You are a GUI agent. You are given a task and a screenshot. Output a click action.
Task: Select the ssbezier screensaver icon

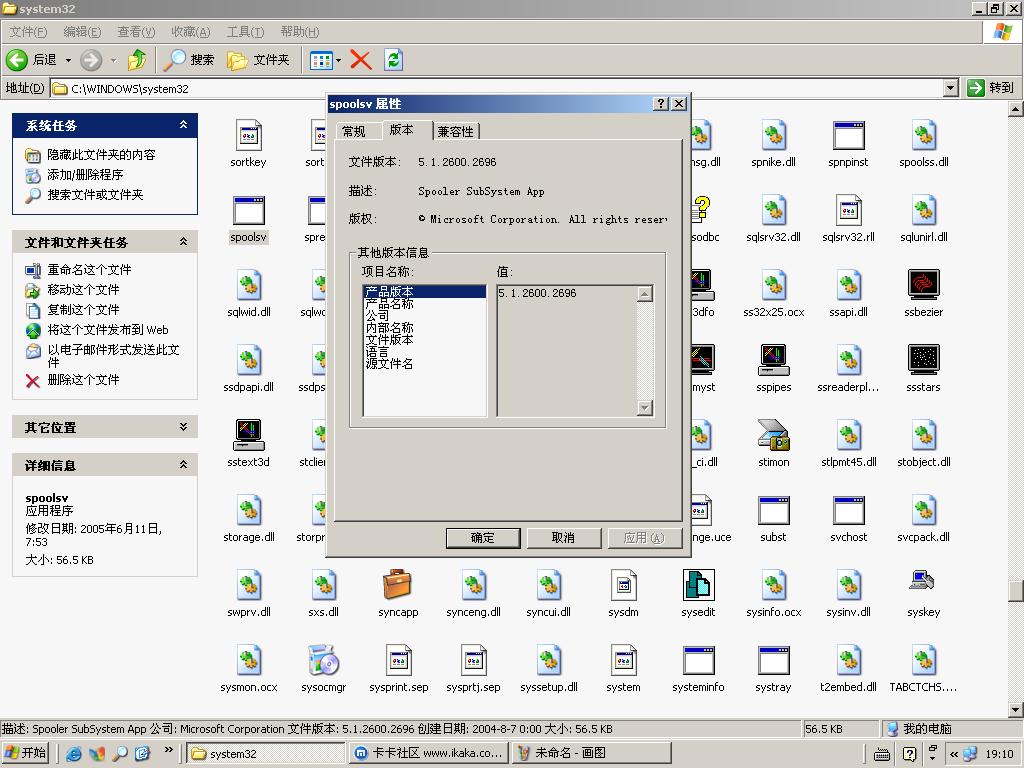click(923, 285)
